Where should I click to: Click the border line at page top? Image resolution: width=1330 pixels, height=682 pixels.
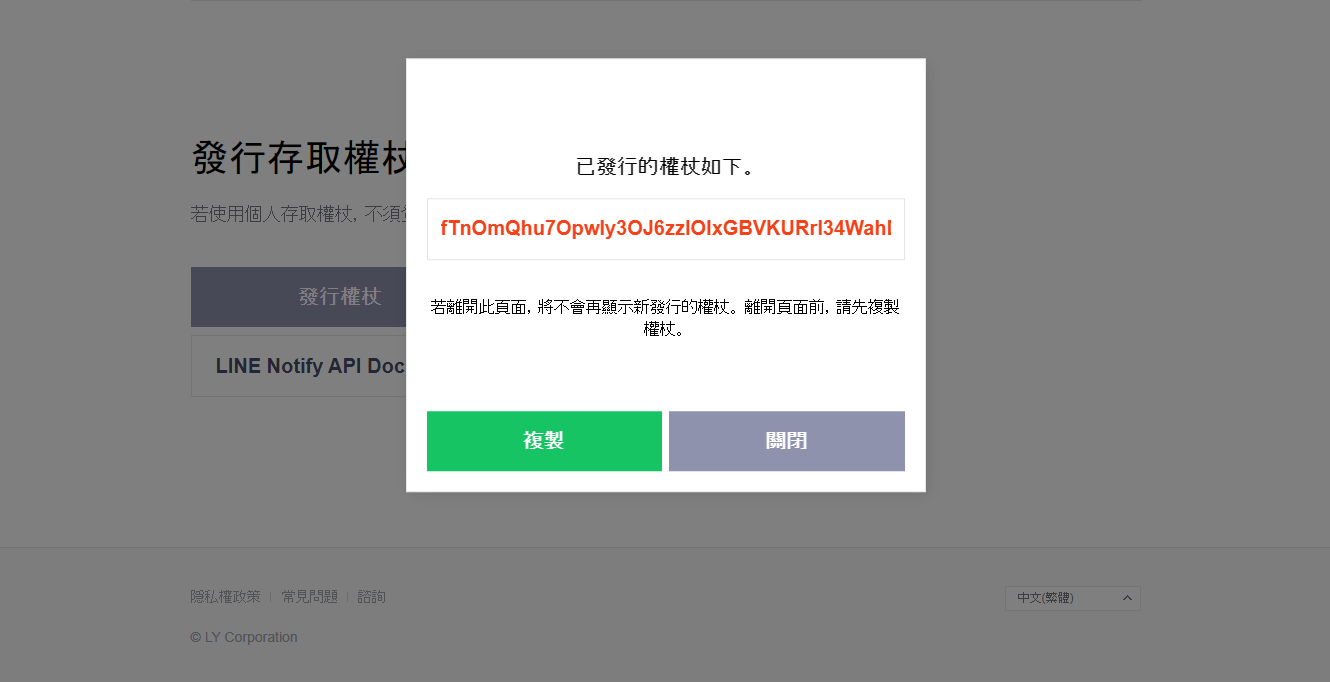[x=665, y=1]
